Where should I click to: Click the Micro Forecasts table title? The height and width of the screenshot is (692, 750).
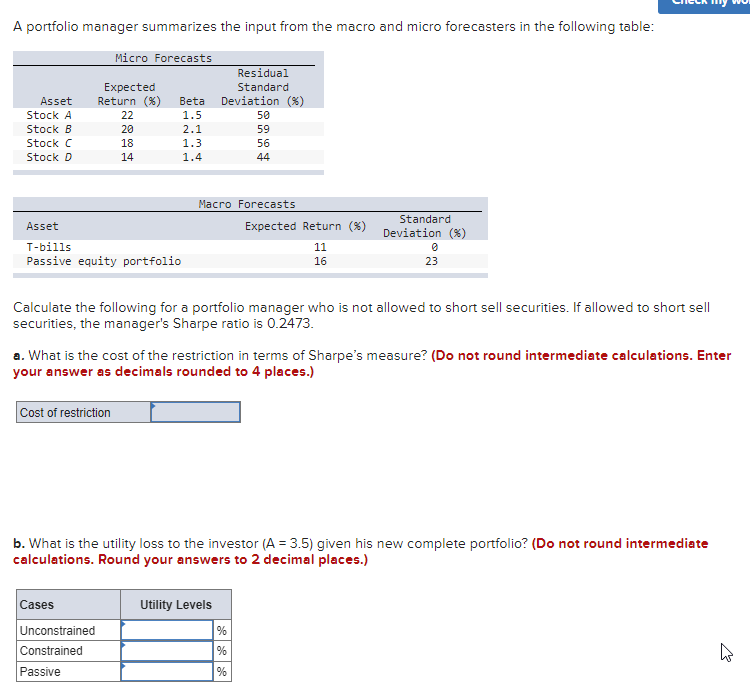pyautogui.click(x=164, y=58)
